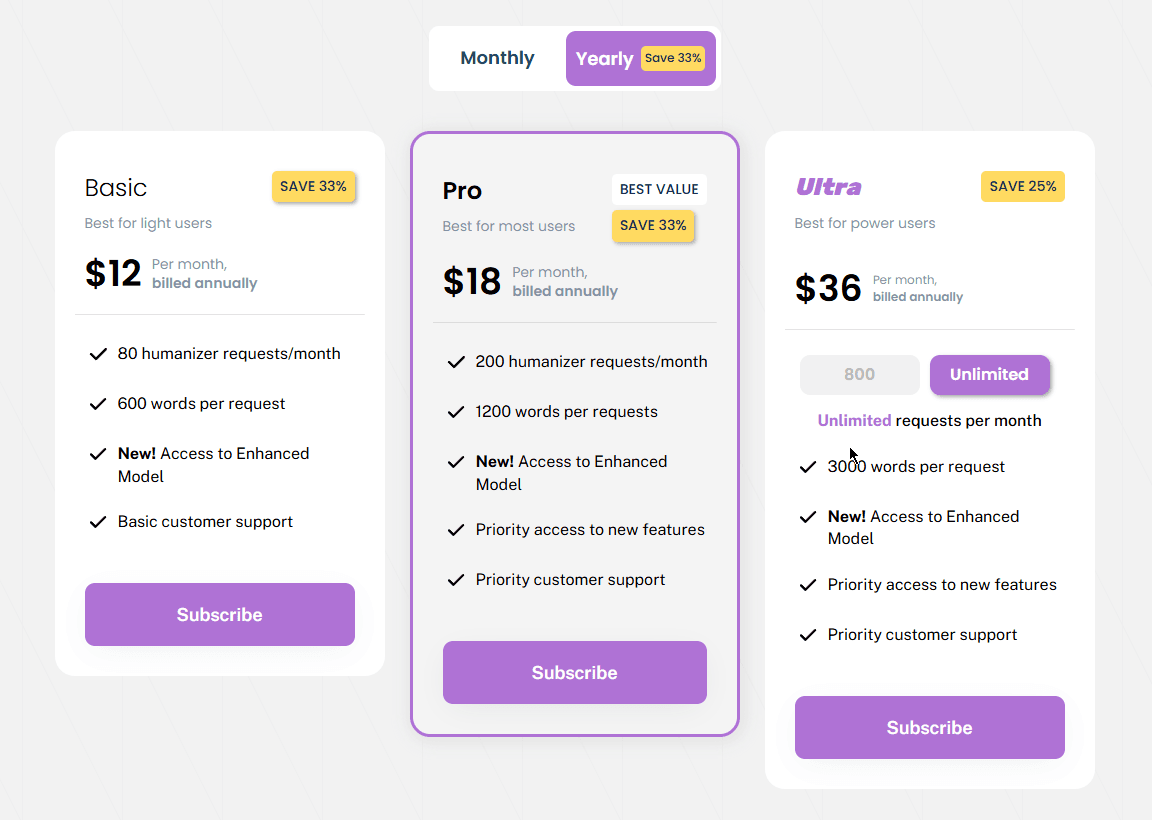Viewport: 1152px width, 820px height.
Task: Click the BEST VALUE badge on Pro
Action: click(x=659, y=190)
